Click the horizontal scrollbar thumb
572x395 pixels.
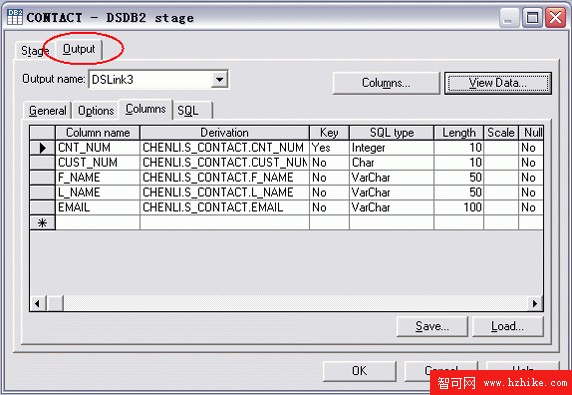(x=55, y=303)
